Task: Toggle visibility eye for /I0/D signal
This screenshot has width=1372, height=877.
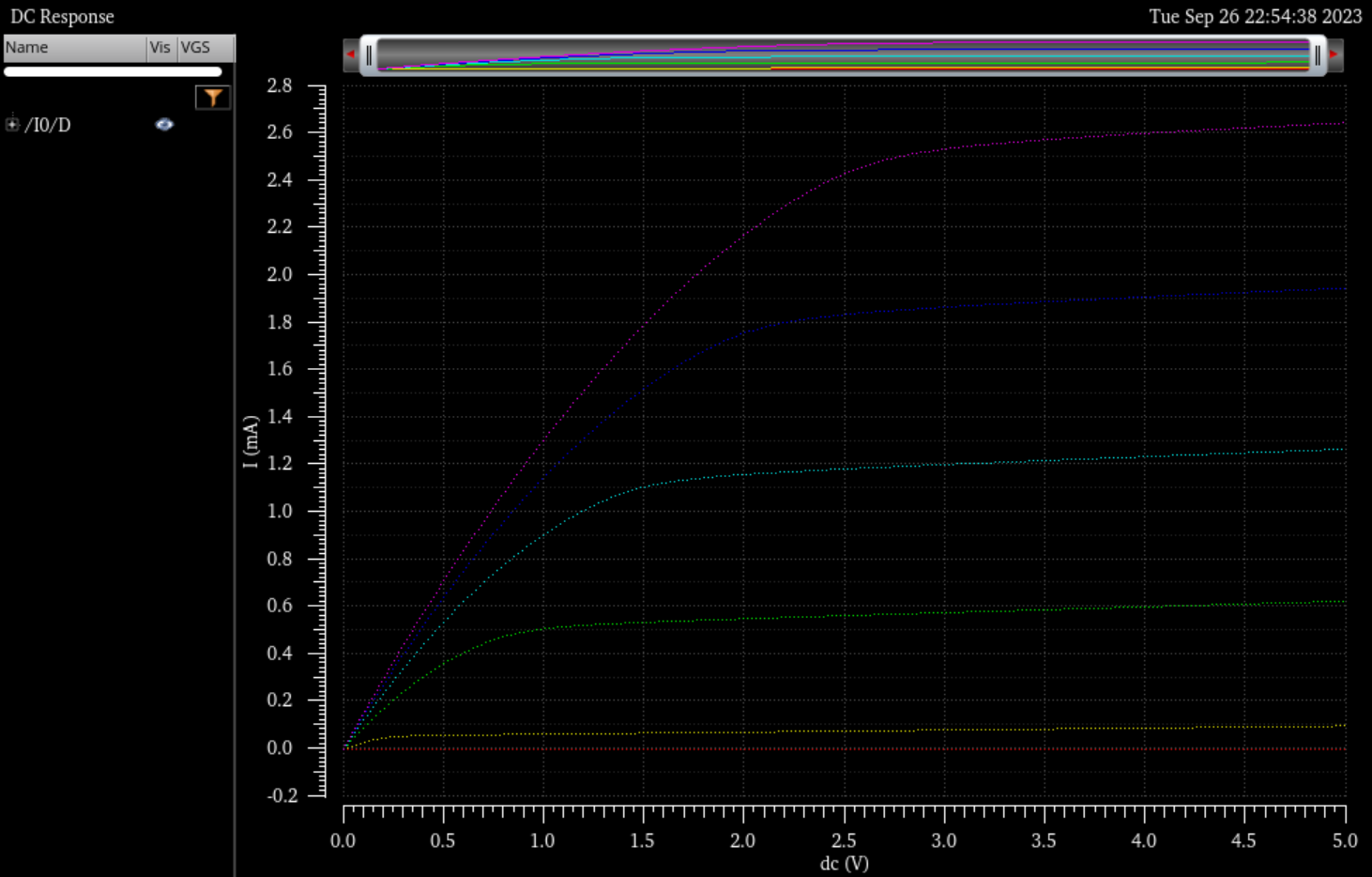Action: click(x=164, y=125)
